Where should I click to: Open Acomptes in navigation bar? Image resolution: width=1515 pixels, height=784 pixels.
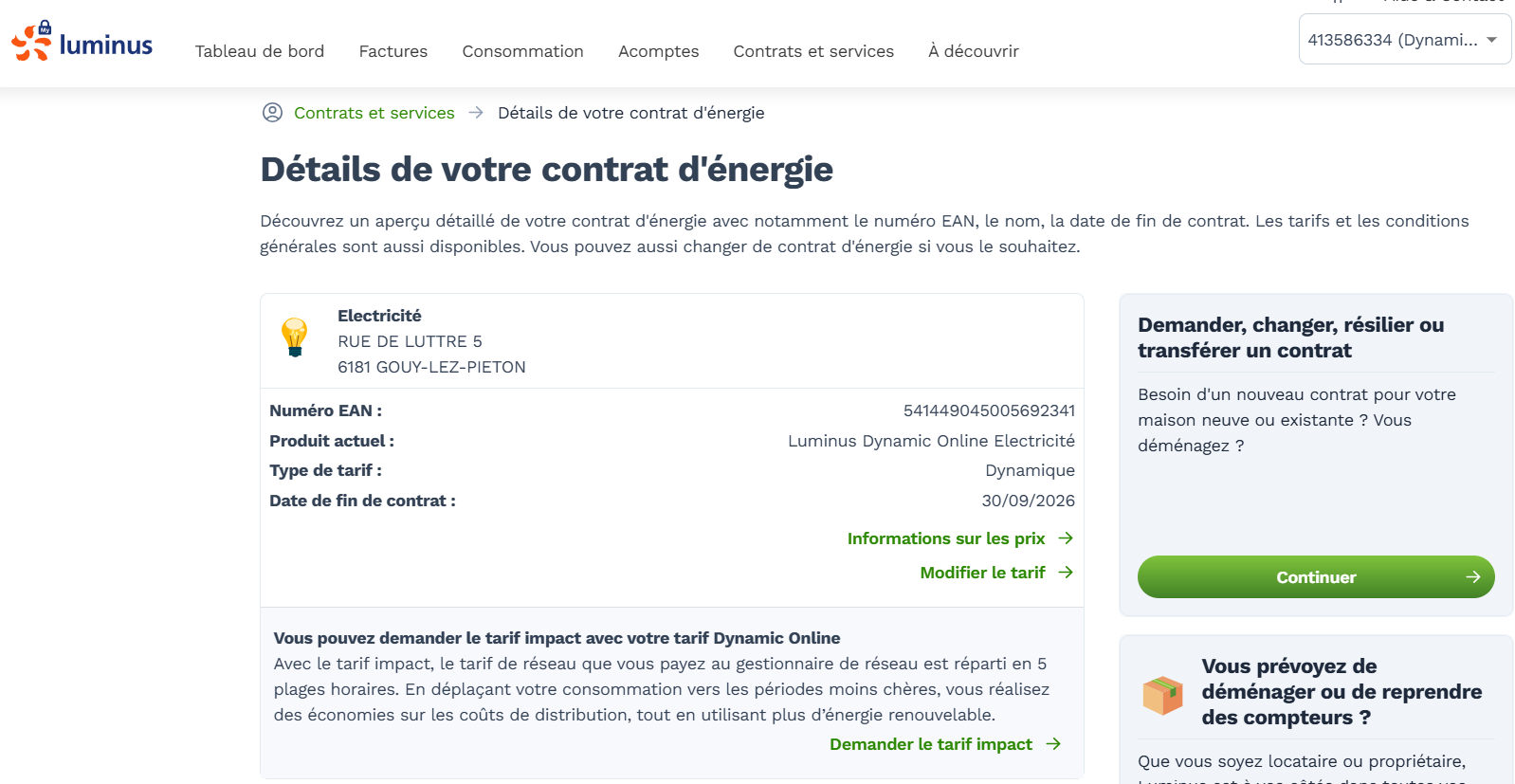(x=659, y=51)
